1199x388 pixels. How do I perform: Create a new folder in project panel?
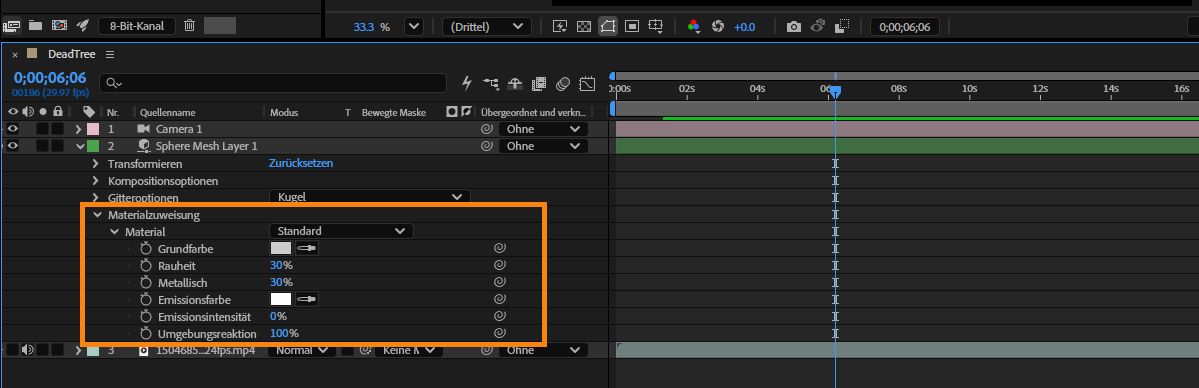tap(35, 25)
